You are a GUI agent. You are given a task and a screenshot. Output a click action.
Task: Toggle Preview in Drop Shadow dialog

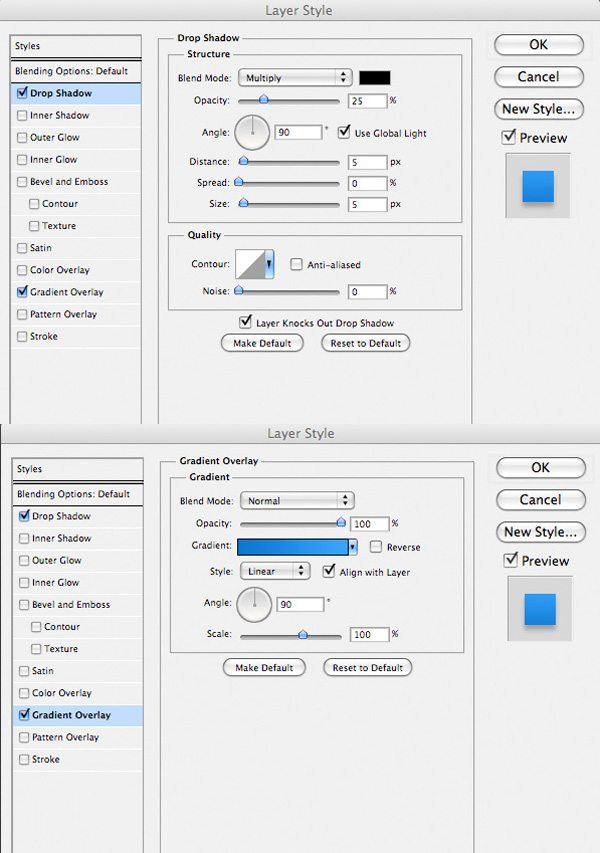(509, 137)
